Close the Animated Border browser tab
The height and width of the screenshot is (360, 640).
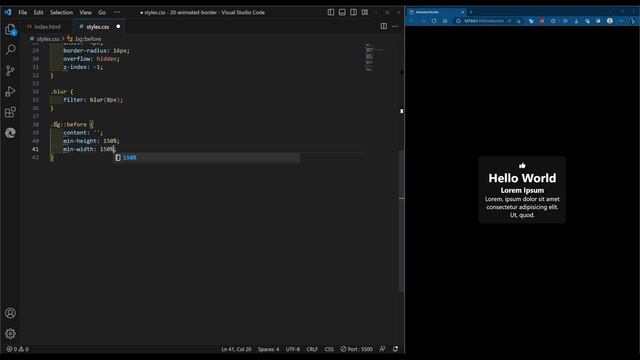[x=462, y=12]
